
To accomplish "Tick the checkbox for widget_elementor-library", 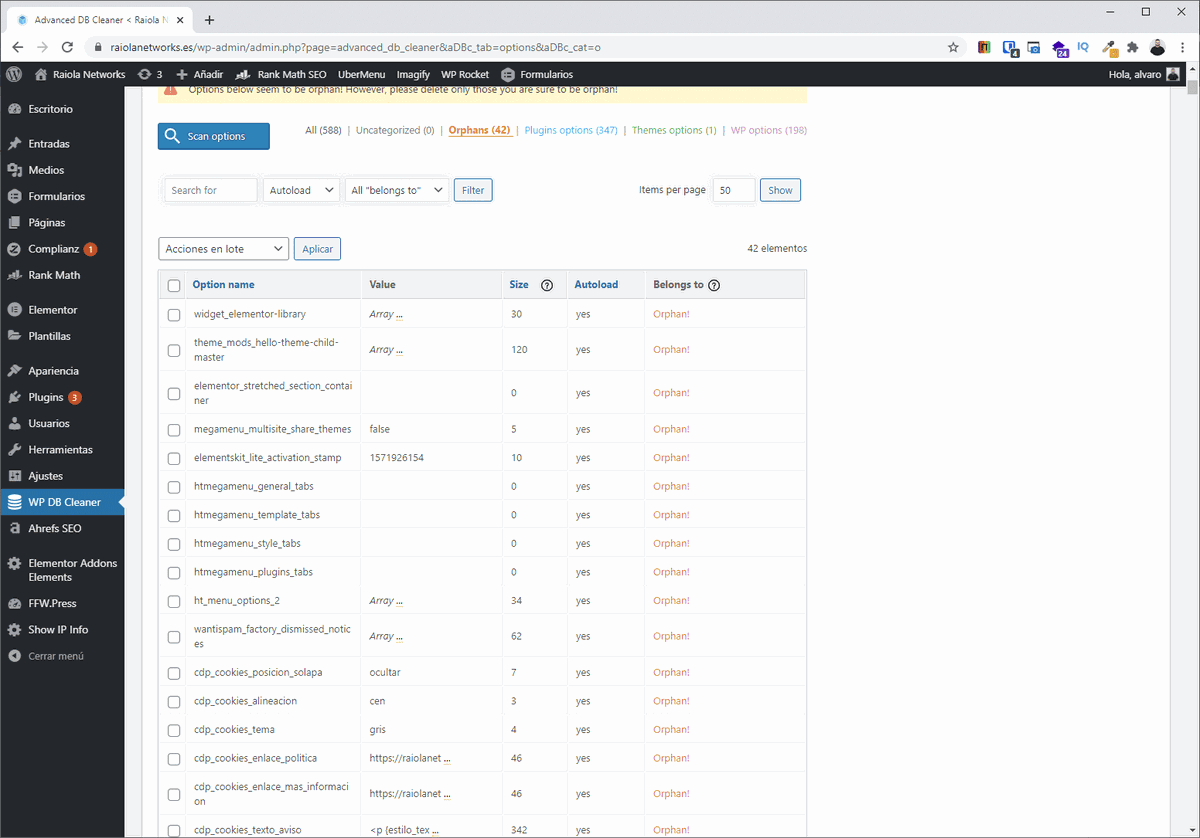I will tap(173, 314).
